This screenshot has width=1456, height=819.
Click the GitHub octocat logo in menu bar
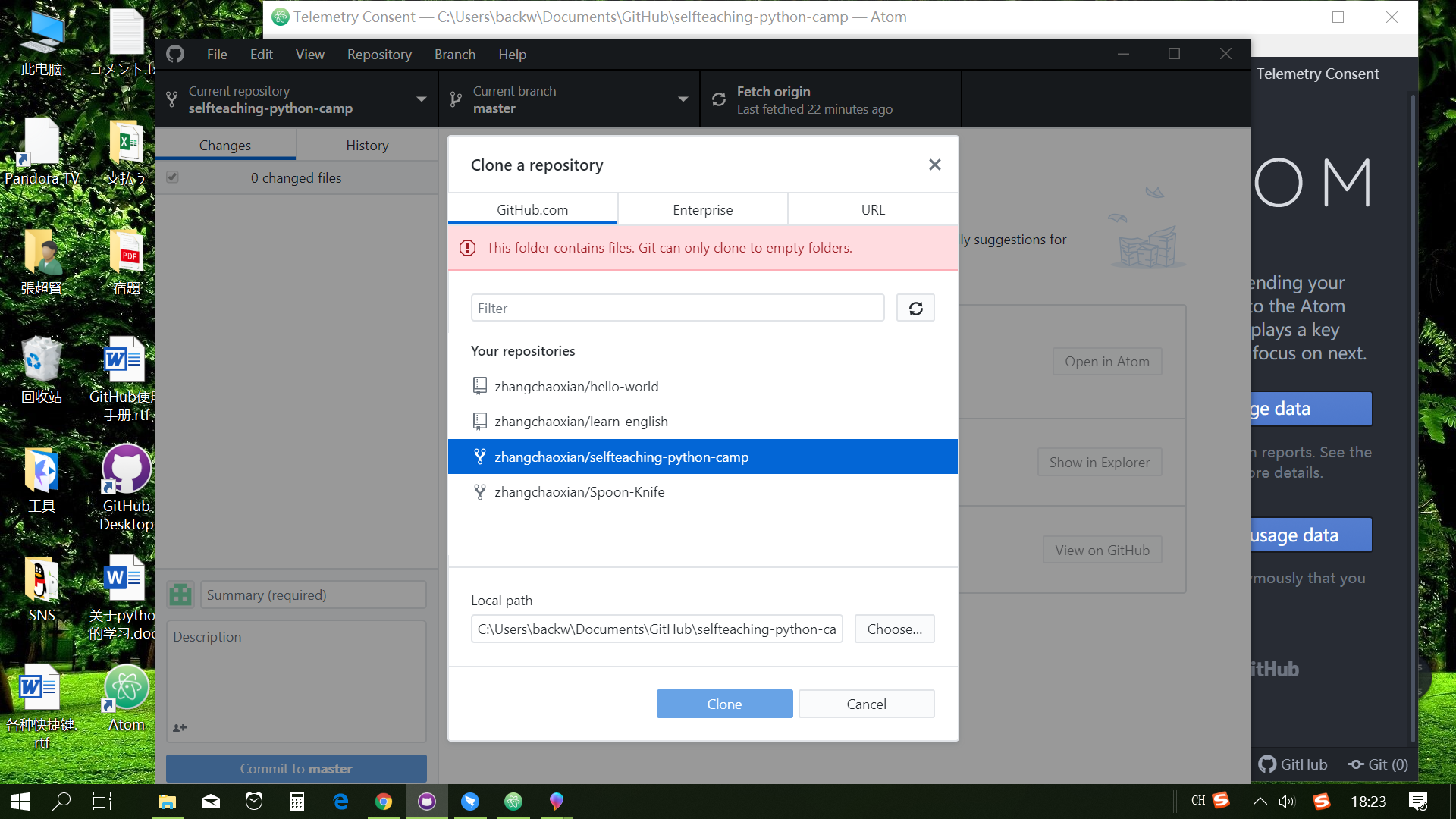pos(175,55)
